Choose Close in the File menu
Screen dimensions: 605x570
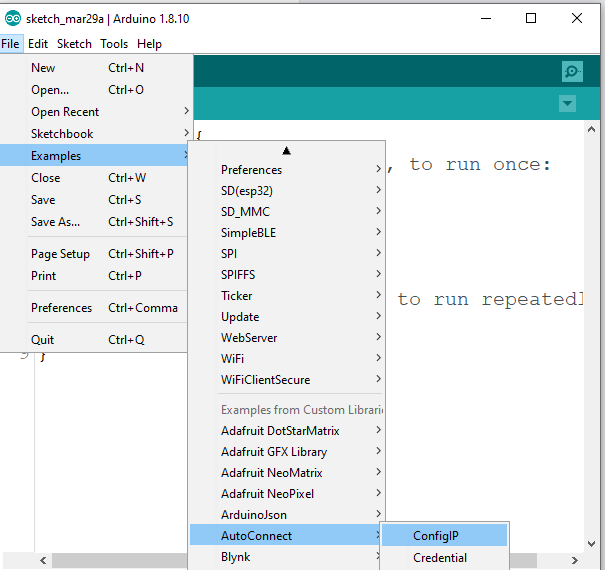tap(95, 178)
